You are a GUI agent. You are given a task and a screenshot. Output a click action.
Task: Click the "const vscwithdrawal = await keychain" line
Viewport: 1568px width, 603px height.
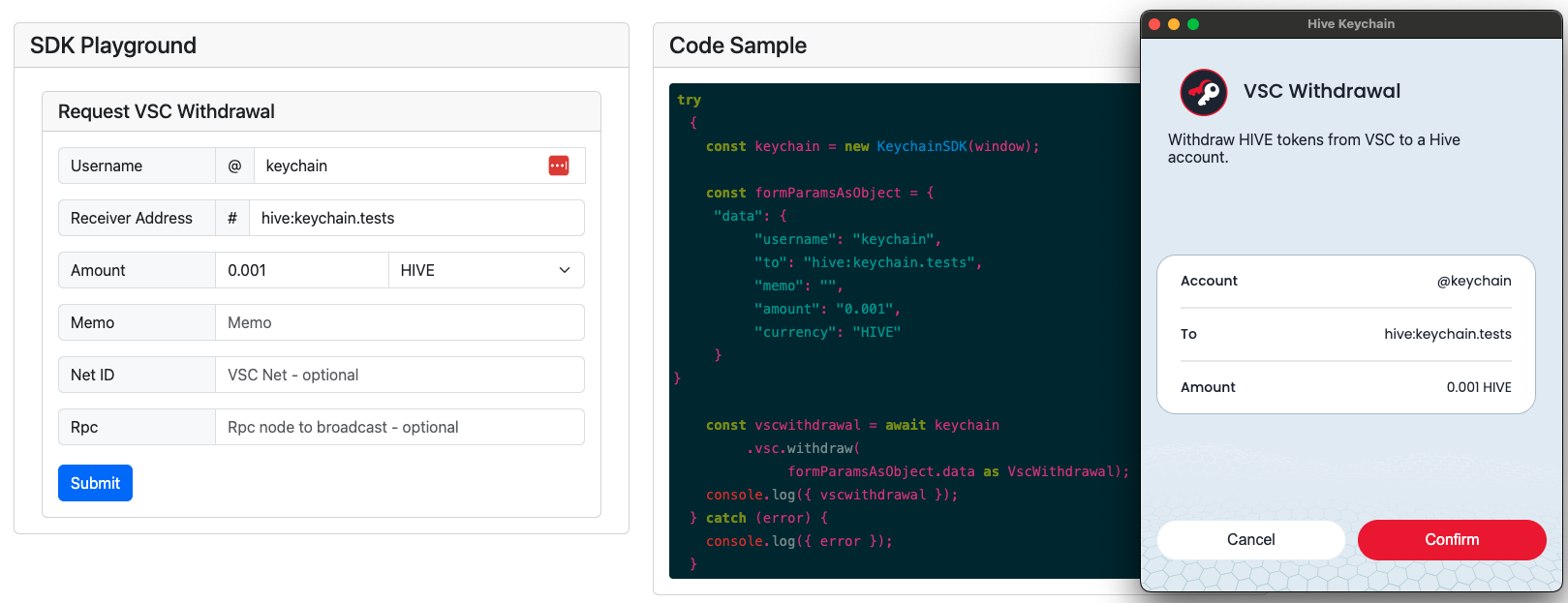coord(852,425)
